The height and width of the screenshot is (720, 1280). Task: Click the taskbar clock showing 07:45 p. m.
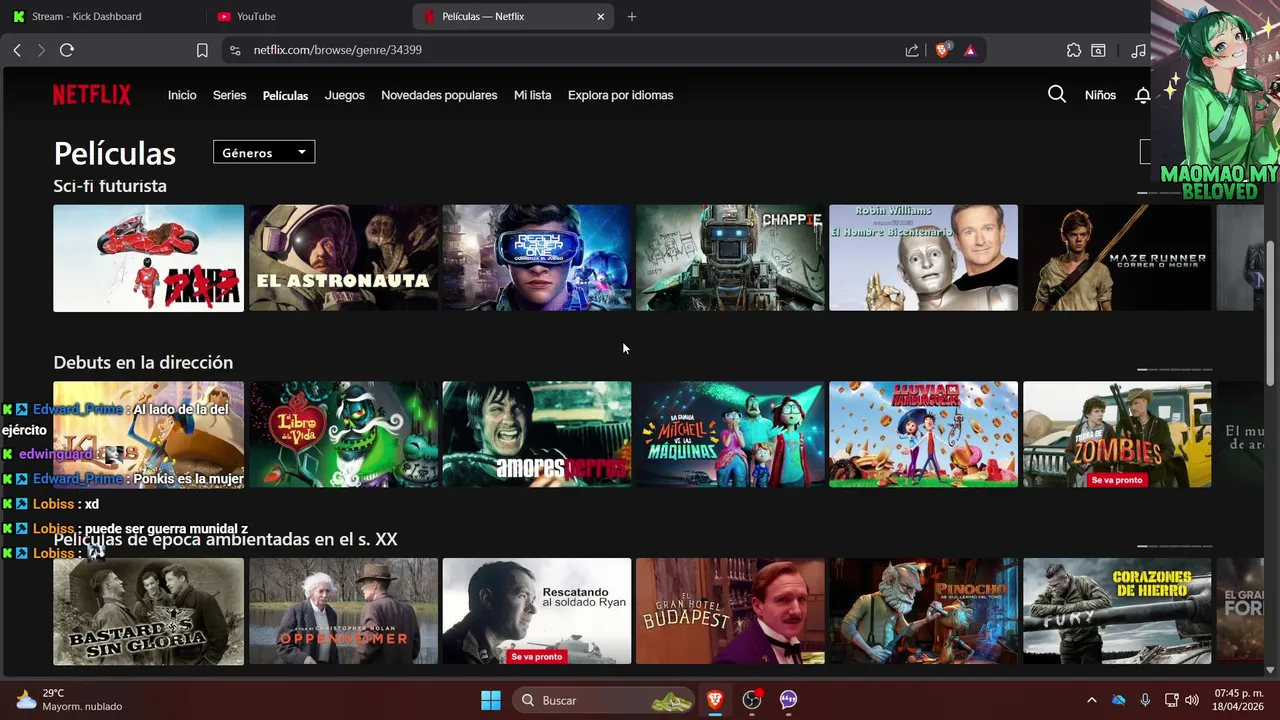1238,700
